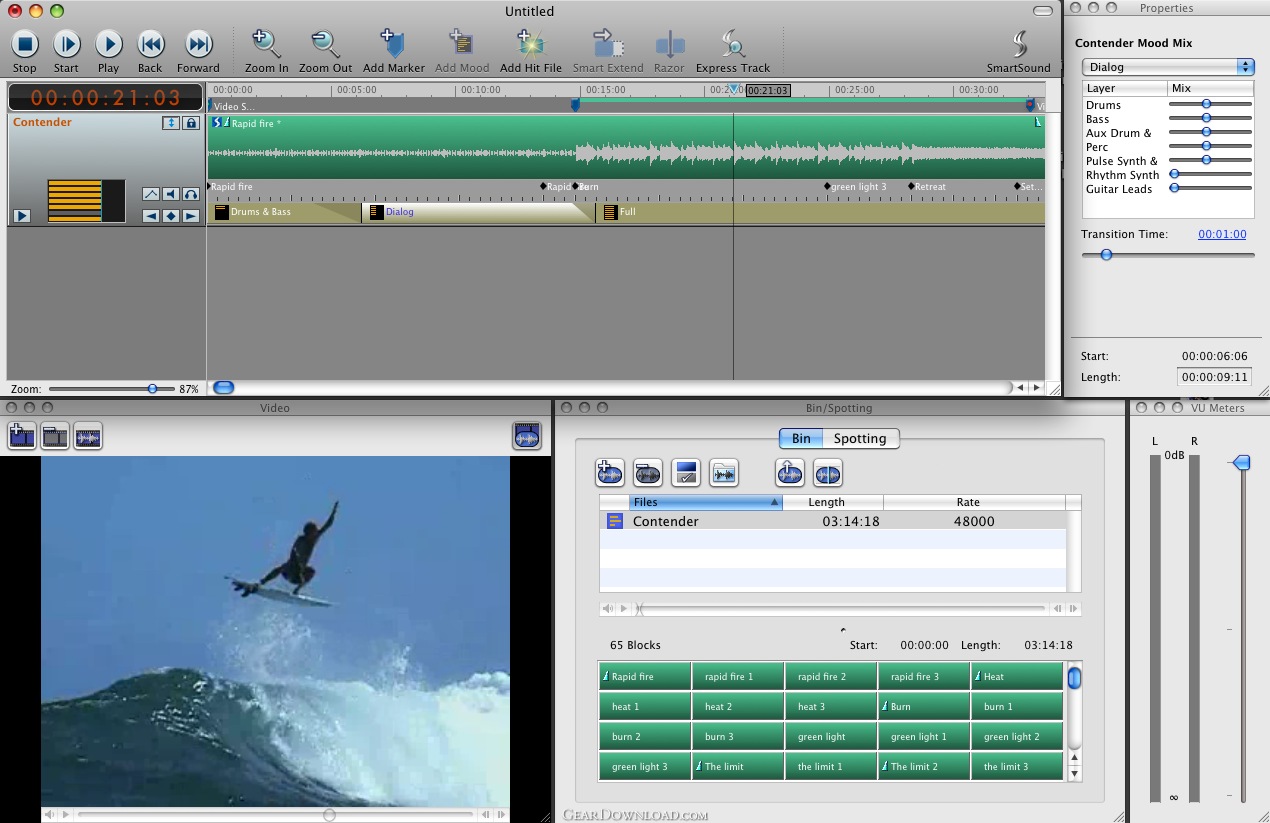Click the diamond keyframe button on Contender track
Screen dimensions: 1270x823
pyautogui.click(x=171, y=215)
